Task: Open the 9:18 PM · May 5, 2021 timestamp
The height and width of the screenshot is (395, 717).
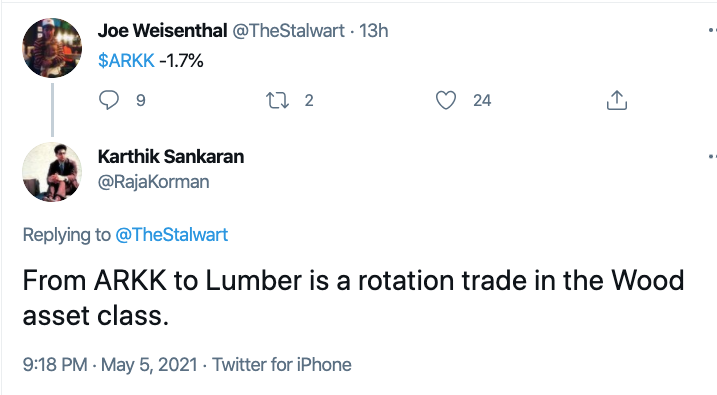Action: pos(110,365)
